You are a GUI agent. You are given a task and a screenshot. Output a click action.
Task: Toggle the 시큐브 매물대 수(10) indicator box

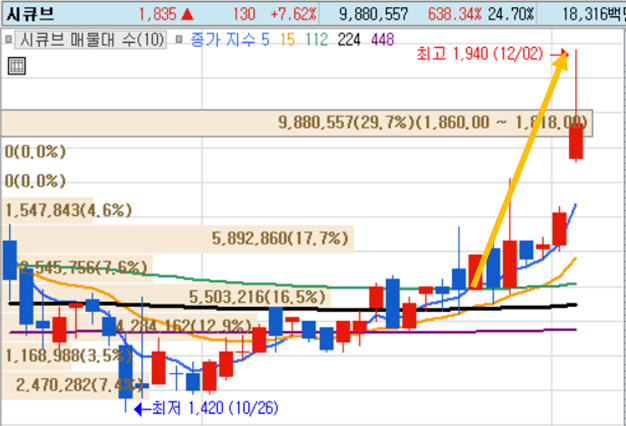8,39
